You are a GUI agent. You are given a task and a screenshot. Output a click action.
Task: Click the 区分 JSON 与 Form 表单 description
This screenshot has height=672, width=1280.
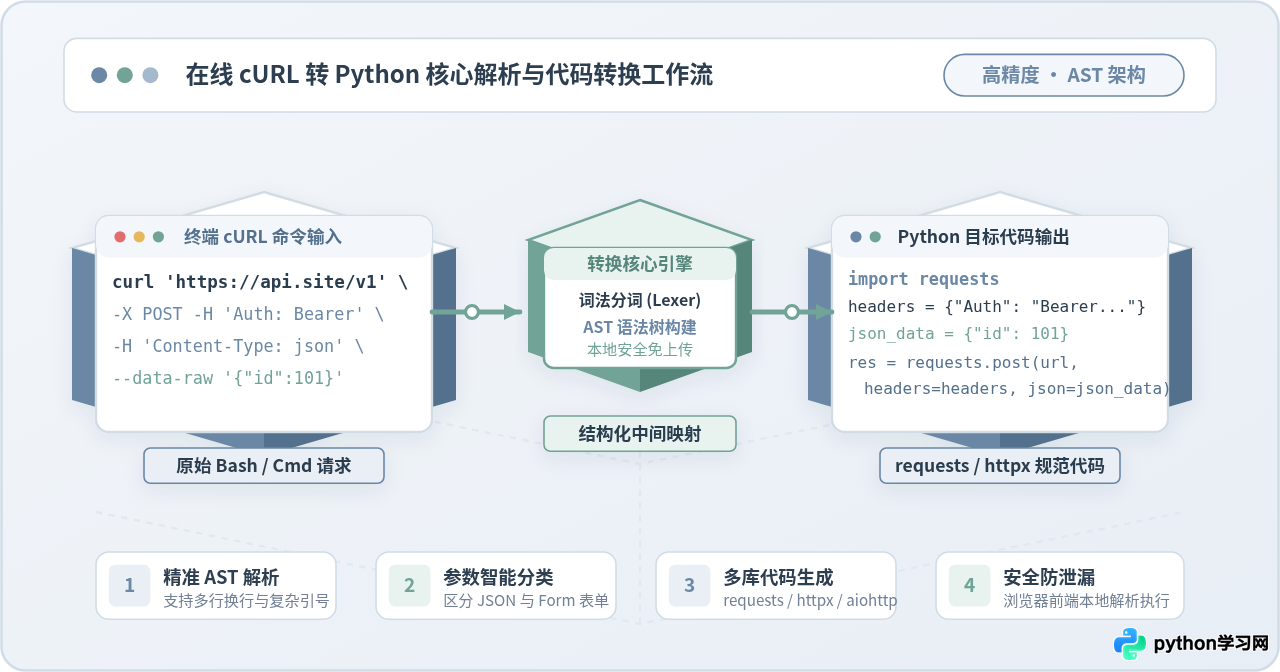(526, 601)
